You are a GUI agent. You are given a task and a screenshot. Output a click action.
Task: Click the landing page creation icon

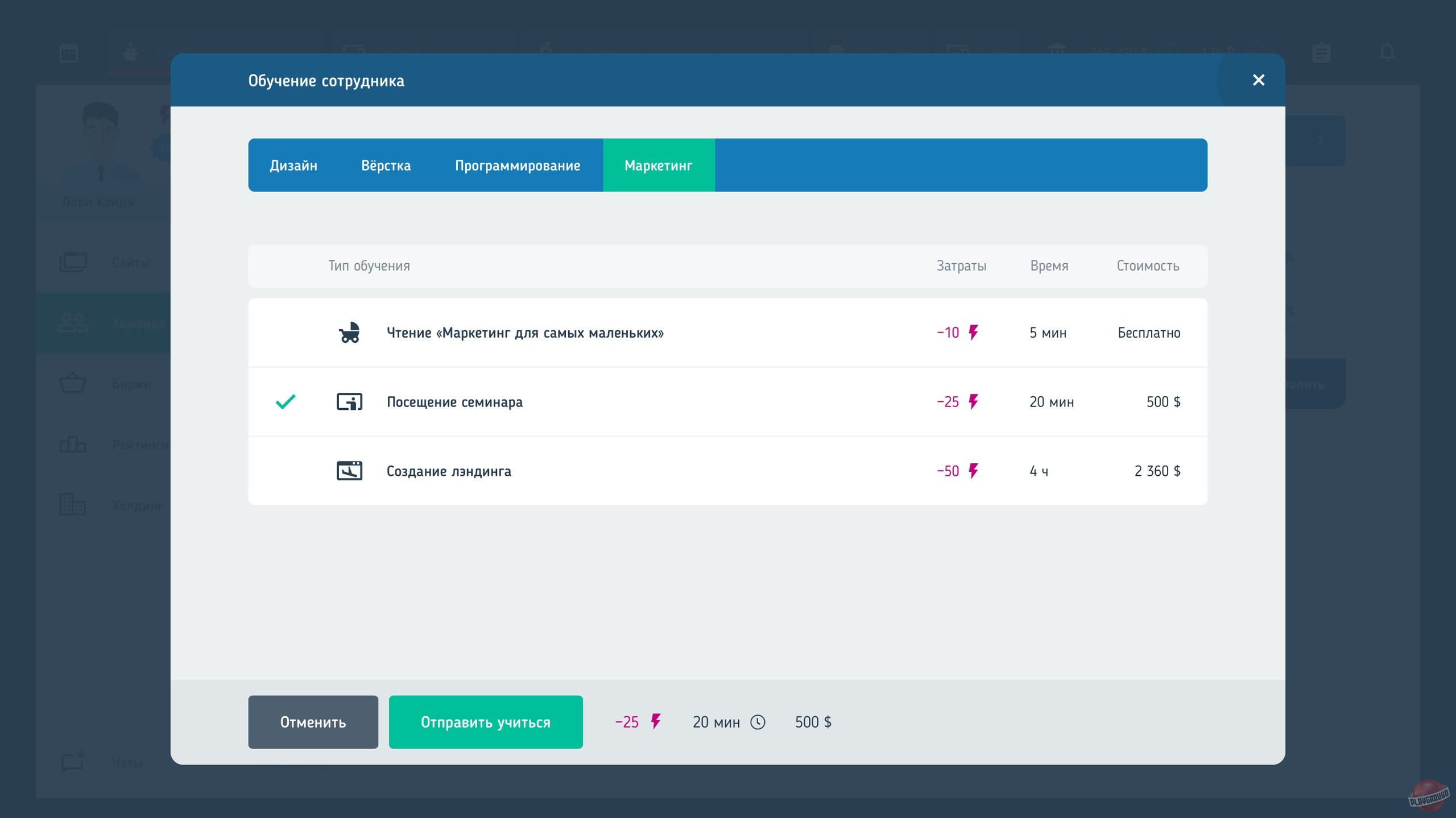pos(349,471)
